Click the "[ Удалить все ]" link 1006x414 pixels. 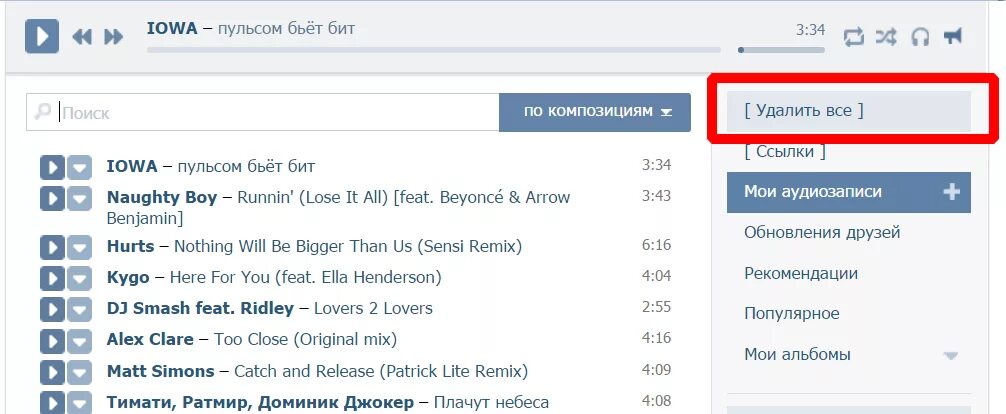803,110
